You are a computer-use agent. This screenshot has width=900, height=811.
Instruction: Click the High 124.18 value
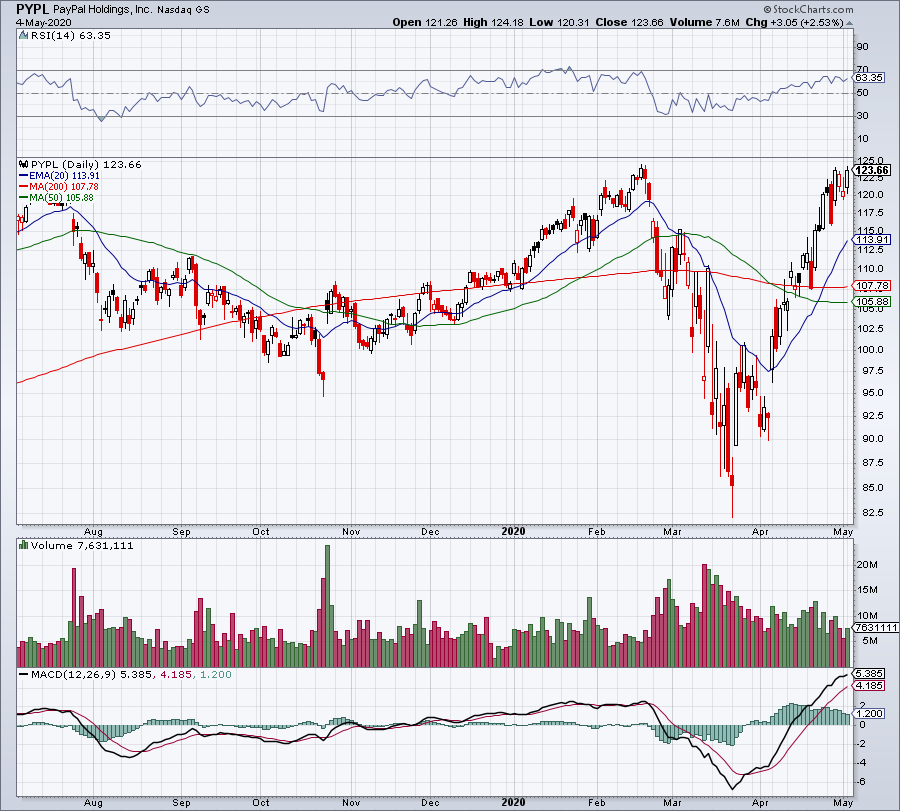494,22
